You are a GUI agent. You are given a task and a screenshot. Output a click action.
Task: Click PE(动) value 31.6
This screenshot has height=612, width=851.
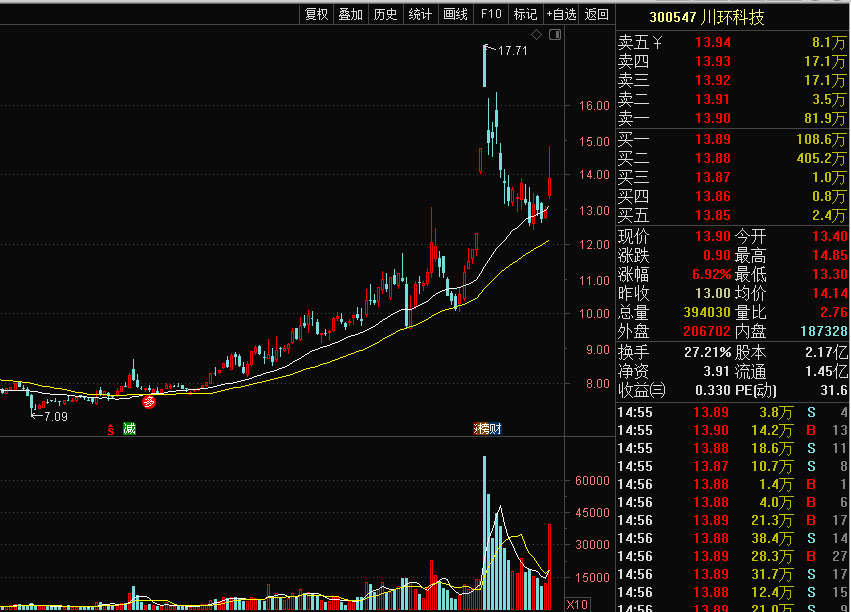pyautogui.click(x=834, y=390)
